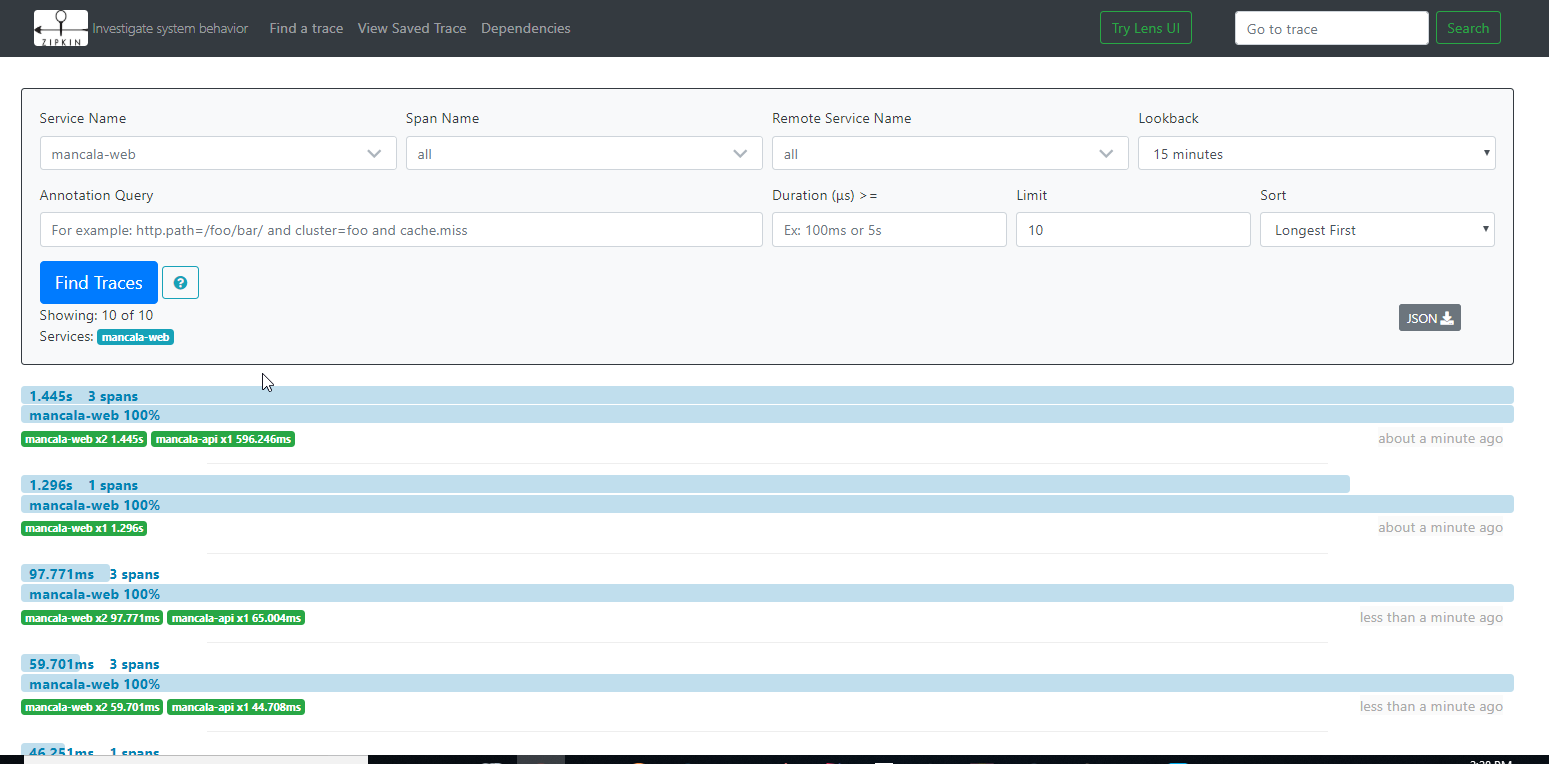Screen dimensions: 1549x764
Task: Open the Remote Service Name dropdown
Action: [949, 153]
